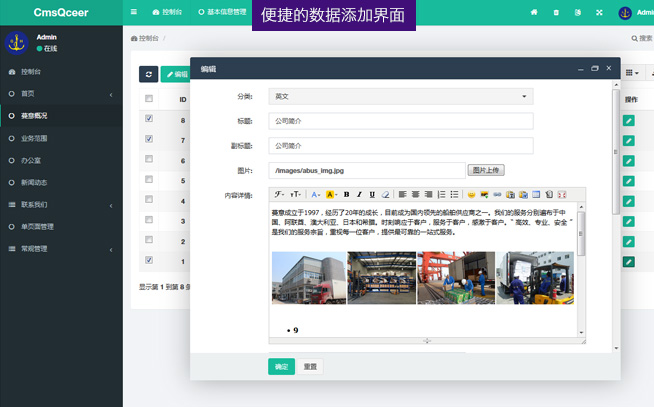Click the page-copy icon next to the table icon

[549, 194]
